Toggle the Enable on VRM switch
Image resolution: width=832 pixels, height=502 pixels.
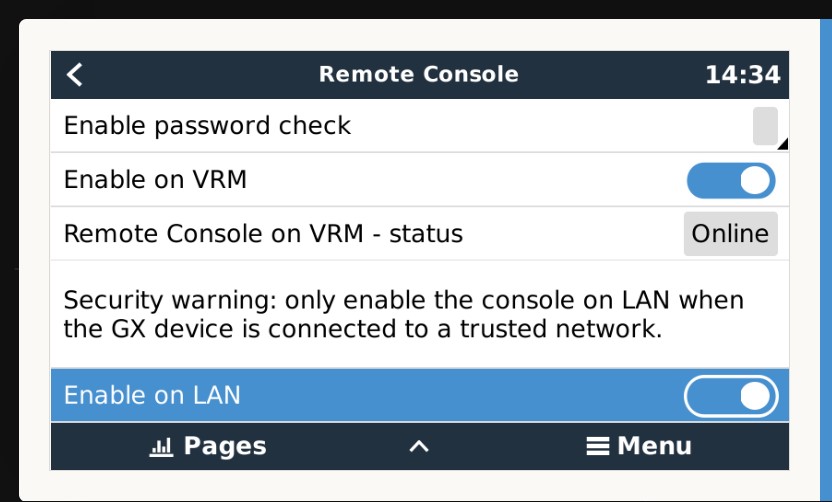pos(731,181)
